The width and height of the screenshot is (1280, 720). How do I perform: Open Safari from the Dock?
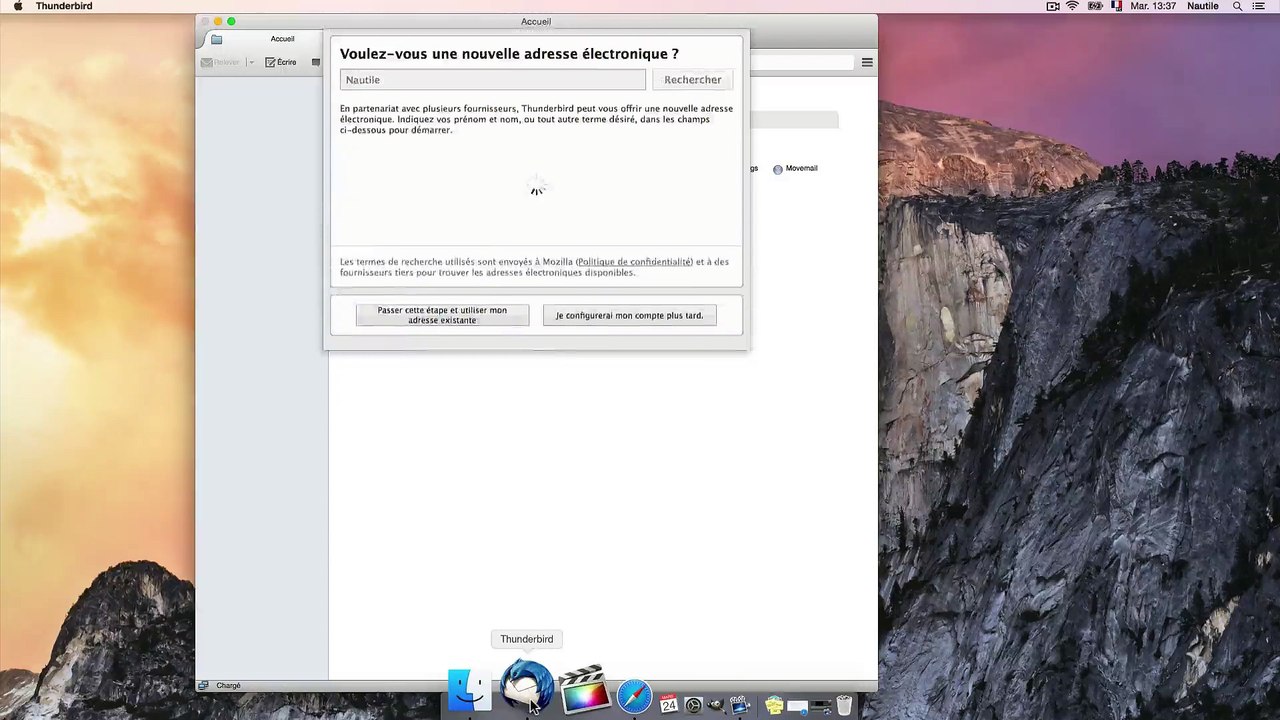coord(634,696)
